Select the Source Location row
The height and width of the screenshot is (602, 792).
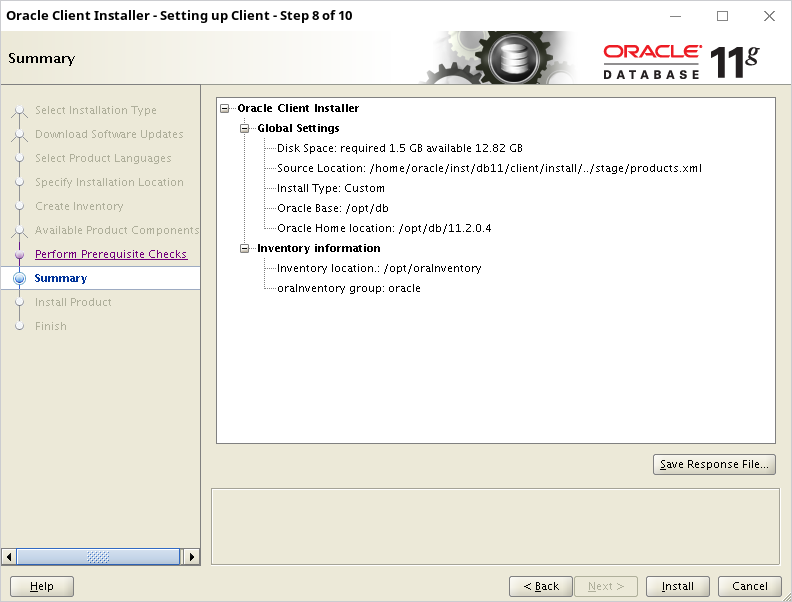coord(489,168)
